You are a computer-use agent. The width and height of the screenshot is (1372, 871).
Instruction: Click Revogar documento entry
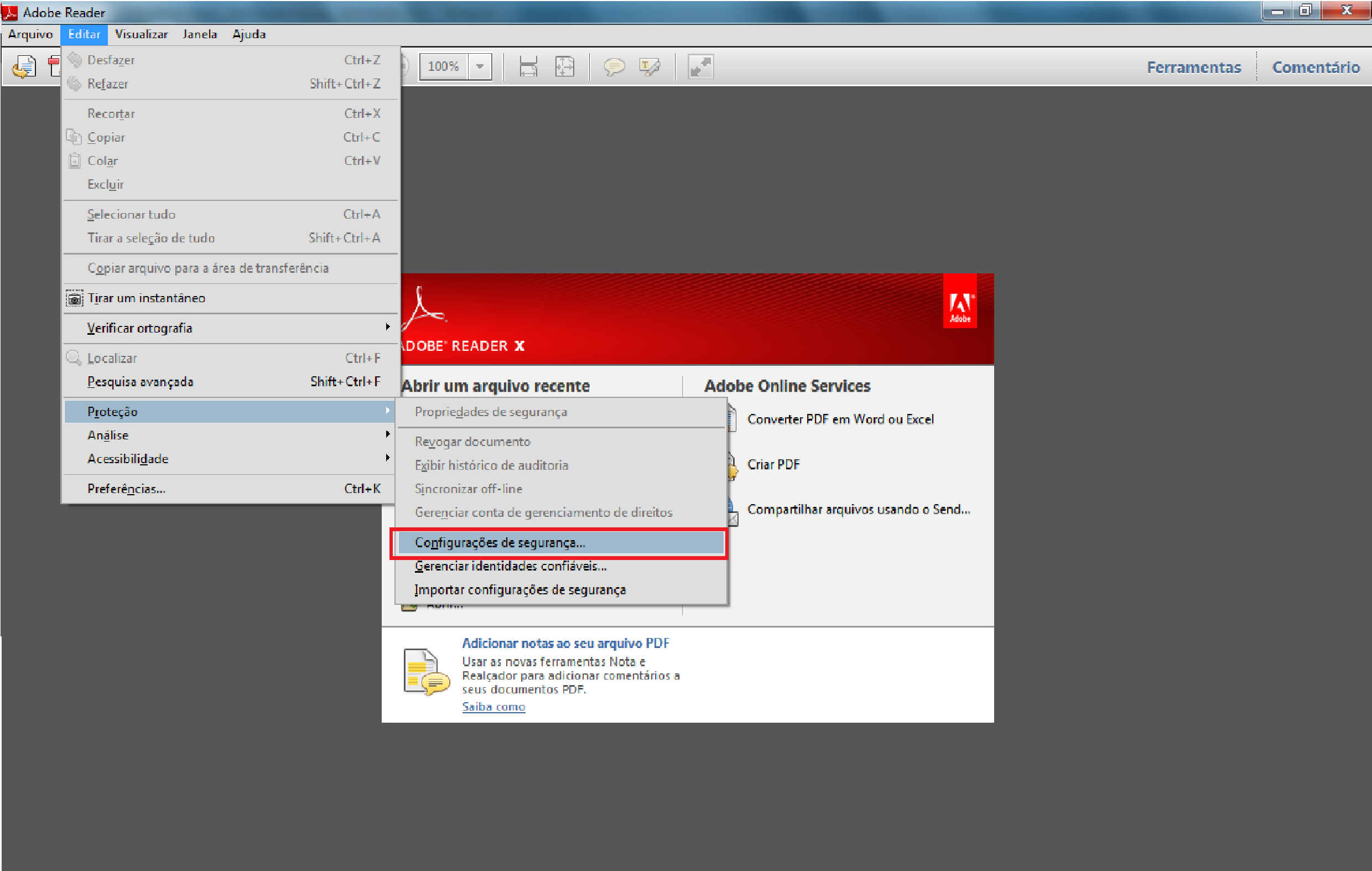560,442
